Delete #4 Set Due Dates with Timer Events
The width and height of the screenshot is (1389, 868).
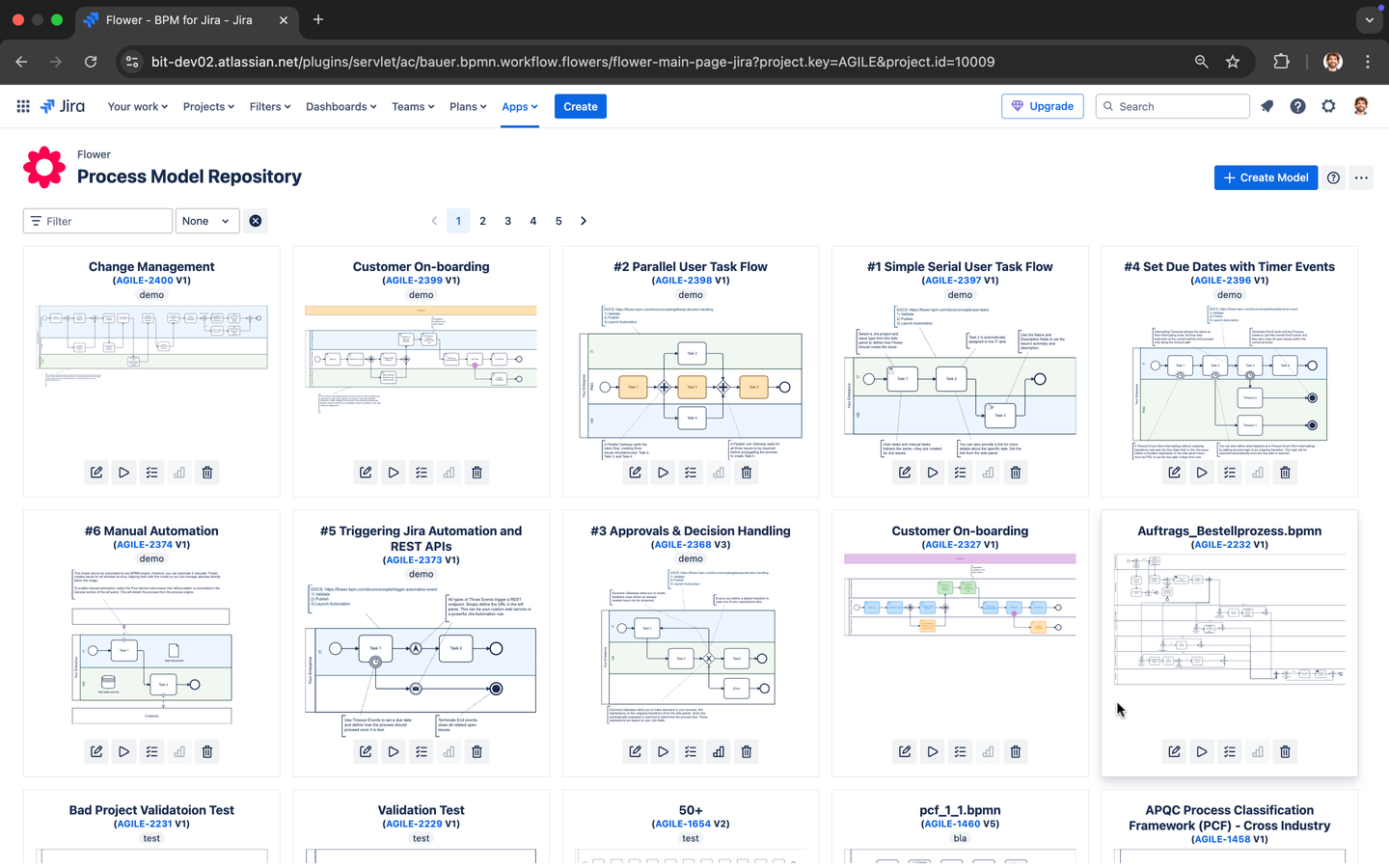(x=1285, y=473)
